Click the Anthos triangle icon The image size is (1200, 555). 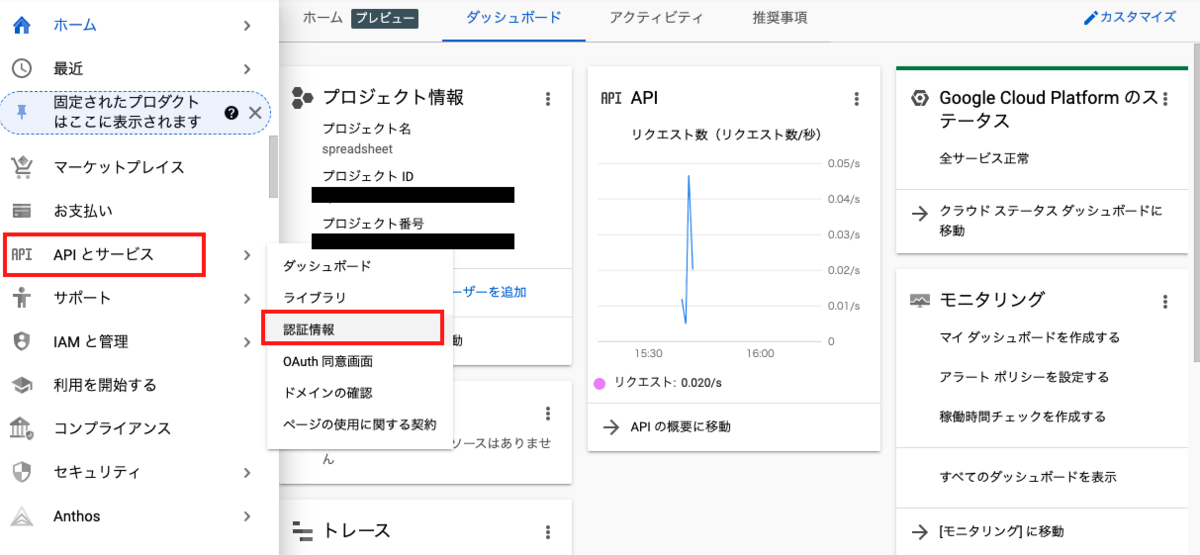tap(22, 516)
